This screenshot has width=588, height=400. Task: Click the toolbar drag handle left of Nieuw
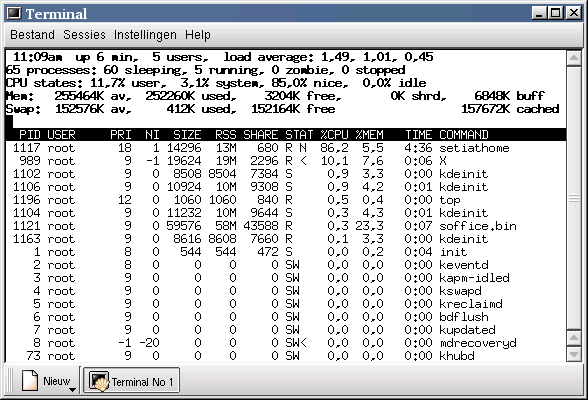10,381
